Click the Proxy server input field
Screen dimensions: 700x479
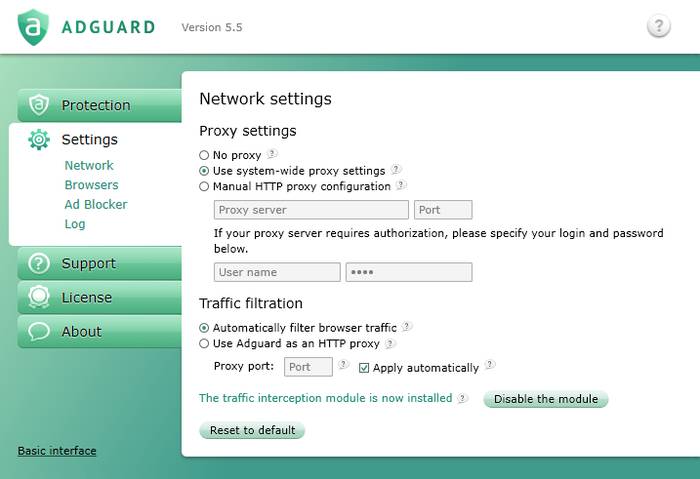(311, 210)
